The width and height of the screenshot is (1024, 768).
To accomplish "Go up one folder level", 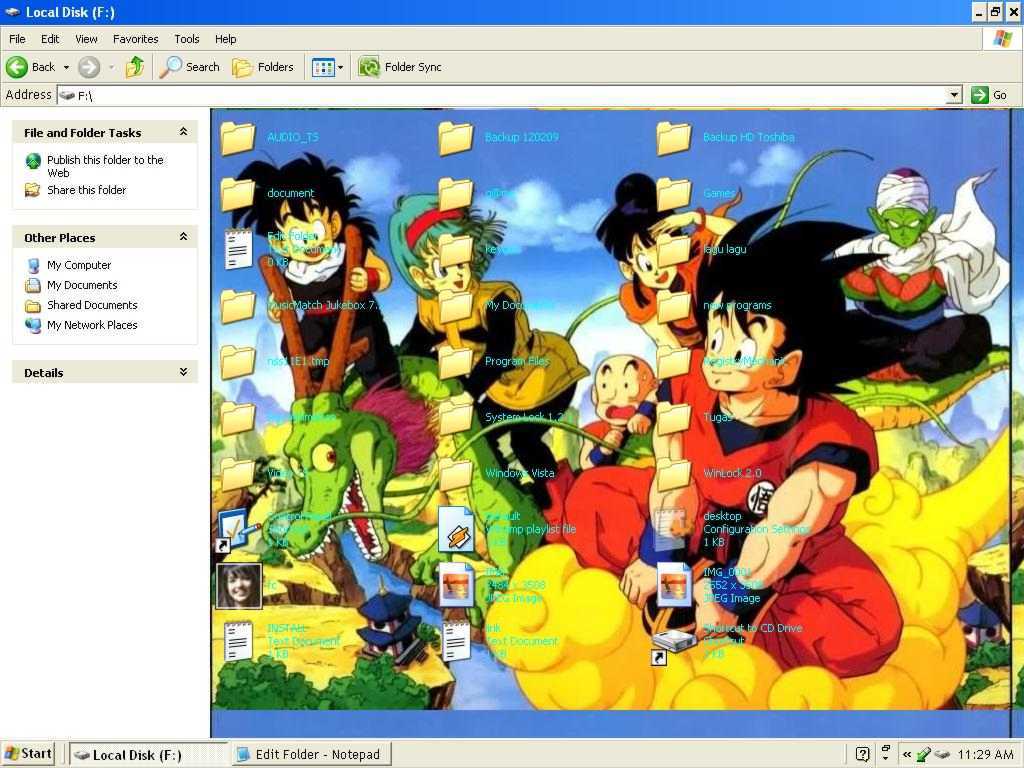I will click(135, 67).
